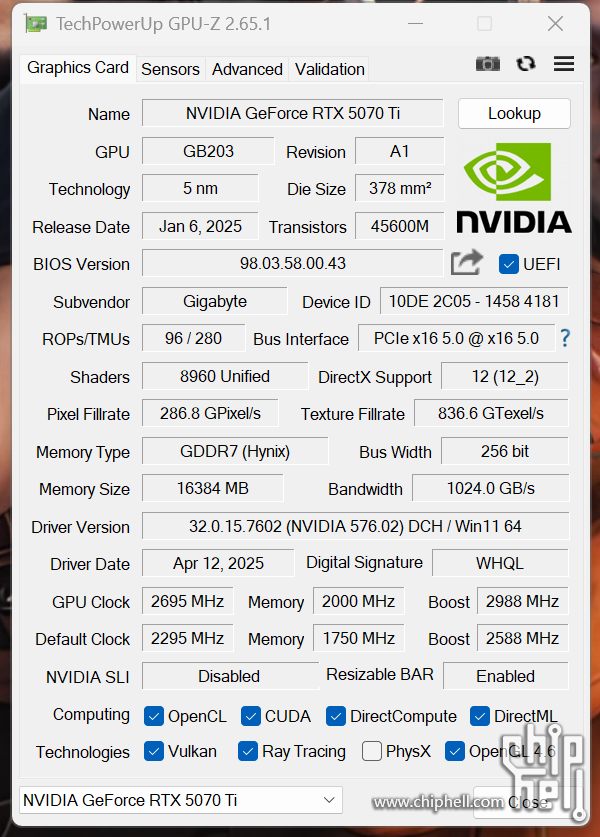Click the Driver Version field
The image size is (600, 837).
click(x=355, y=526)
